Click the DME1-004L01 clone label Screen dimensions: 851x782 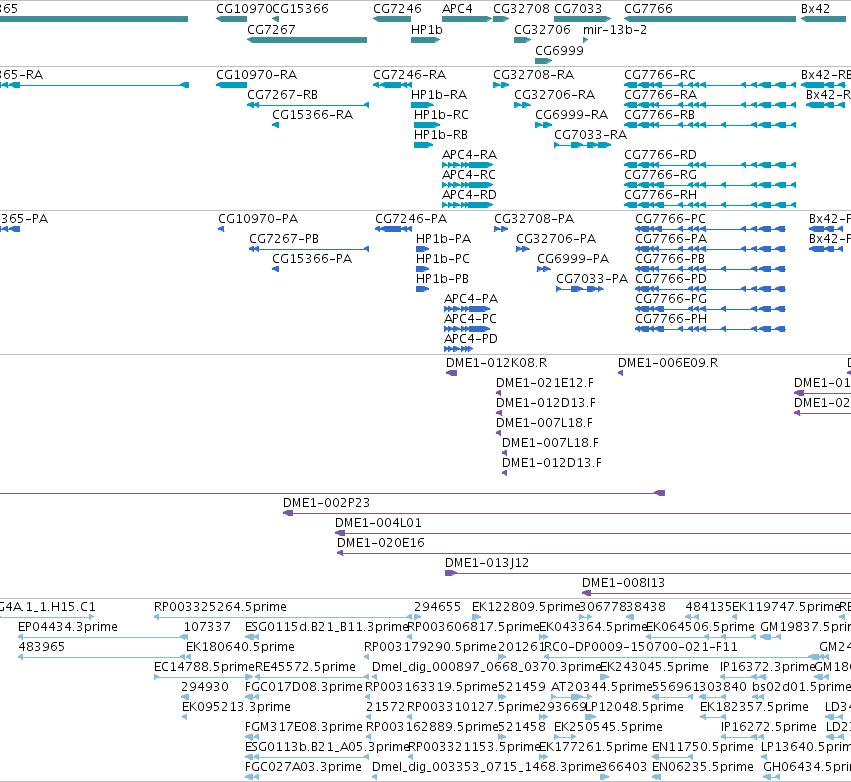[x=378, y=523]
